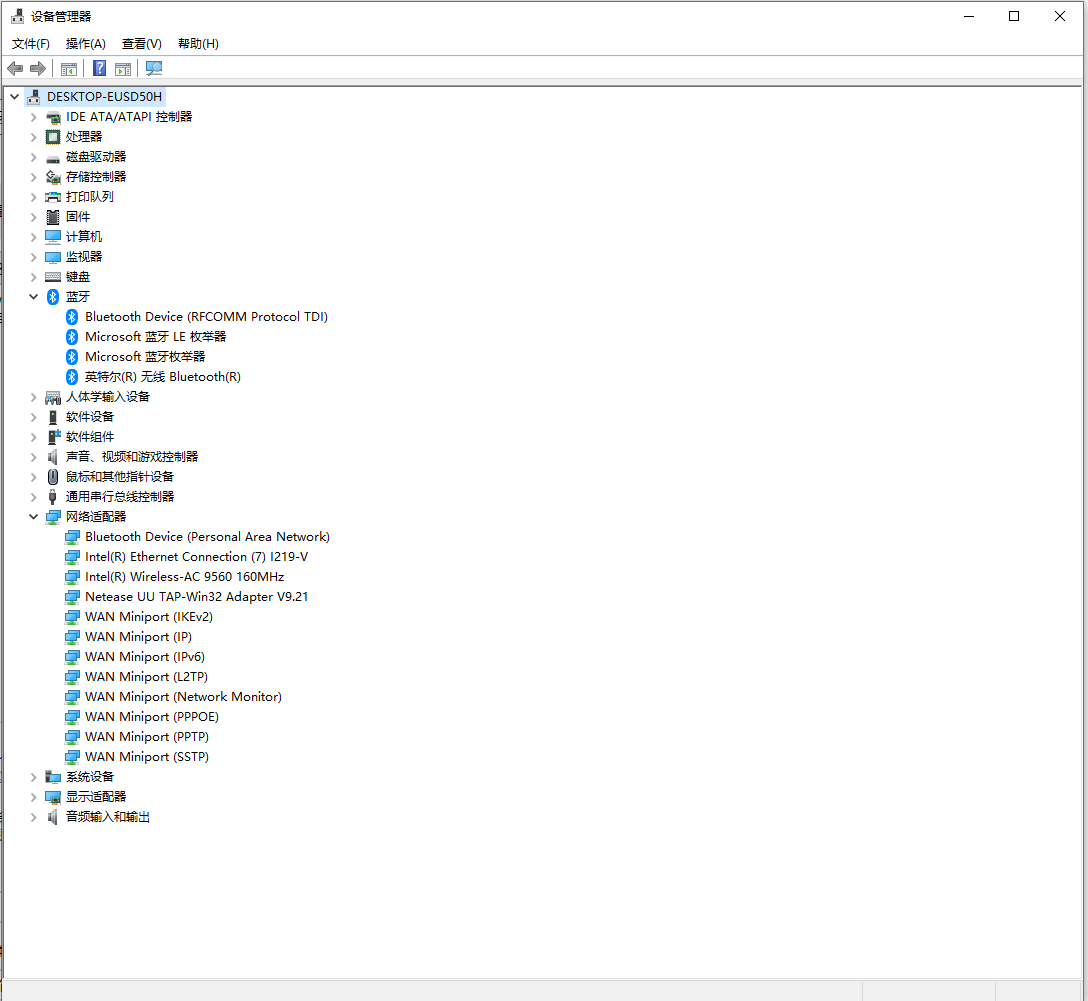Viewport: 1088px width, 1001px height.
Task: Click the 显示适配器 display adapter icon
Action: tap(53, 797)
